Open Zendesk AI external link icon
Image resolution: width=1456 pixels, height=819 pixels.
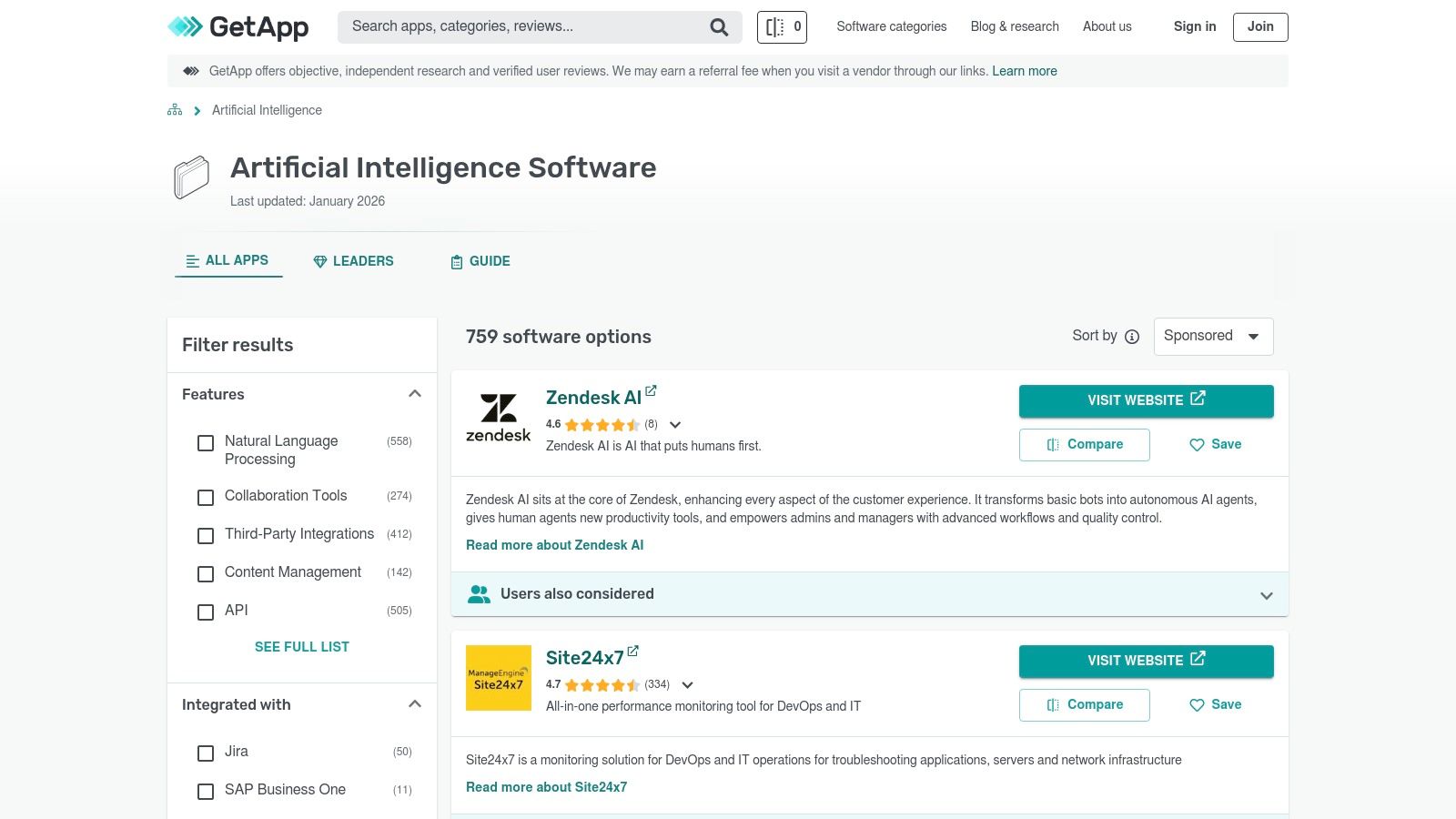(x=651, y=391)
